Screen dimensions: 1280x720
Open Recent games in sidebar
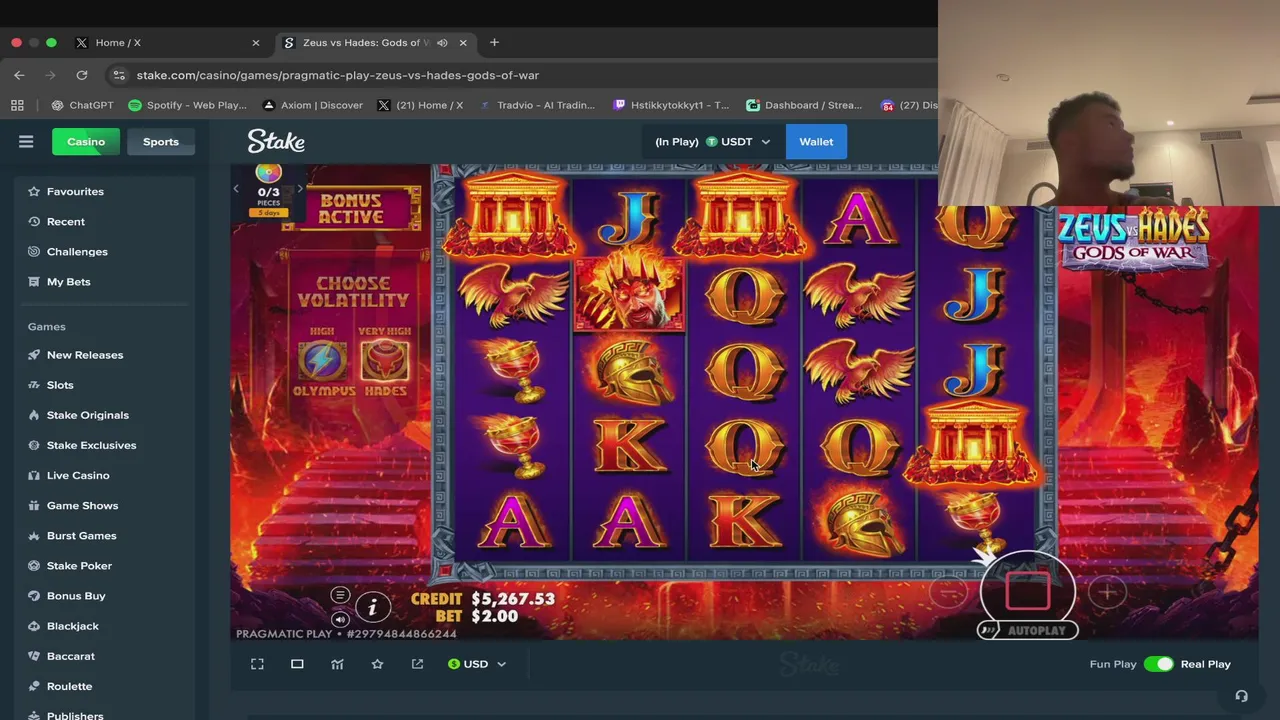[x=66, y=221]
